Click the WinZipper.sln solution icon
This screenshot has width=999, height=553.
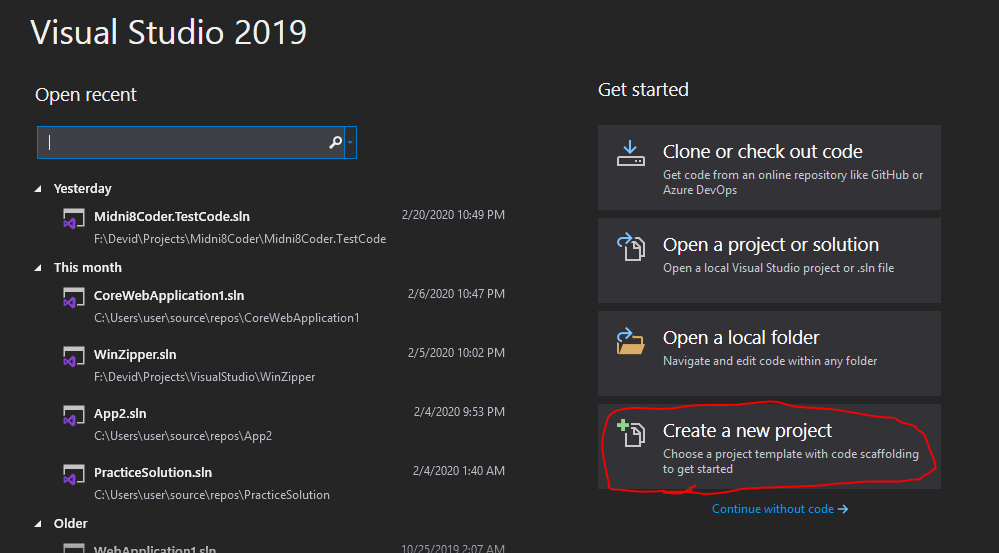pyautogui.click(x=73, y=357)
